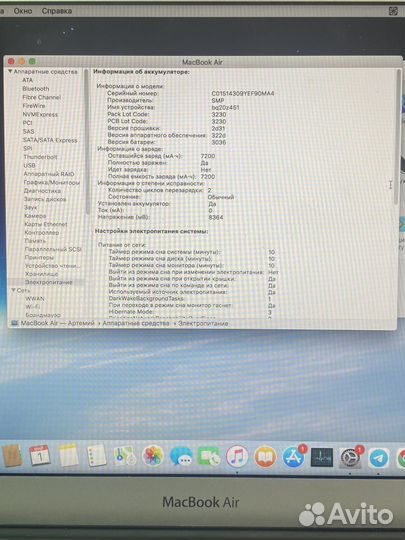Image resolution: width=405 pixels, height=540 pixels.
Task: Launch FaceTime from the Dock
Action: [209, 457]
